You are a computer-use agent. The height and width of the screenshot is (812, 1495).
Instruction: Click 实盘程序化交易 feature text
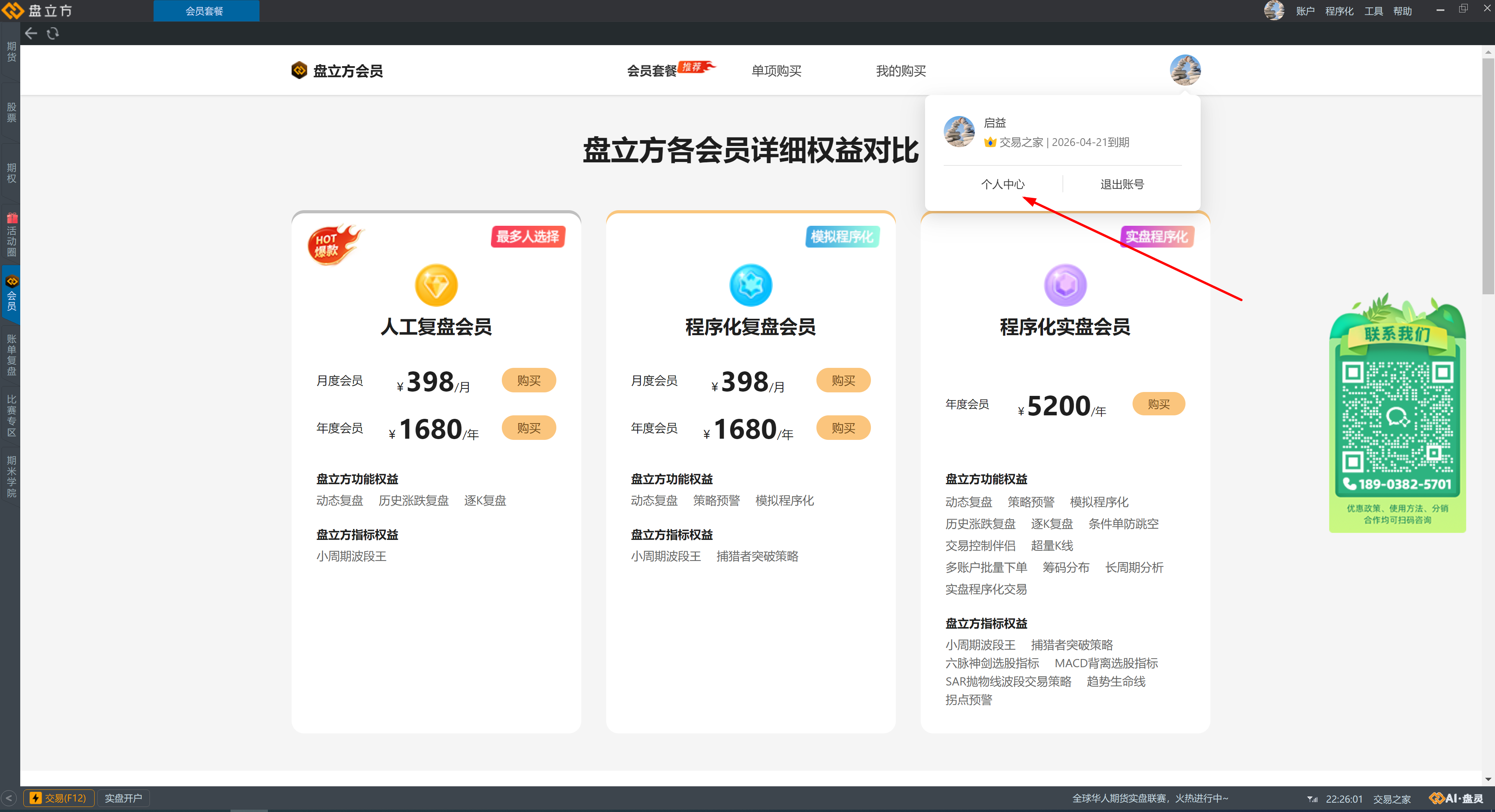click(x=986, y=589)
